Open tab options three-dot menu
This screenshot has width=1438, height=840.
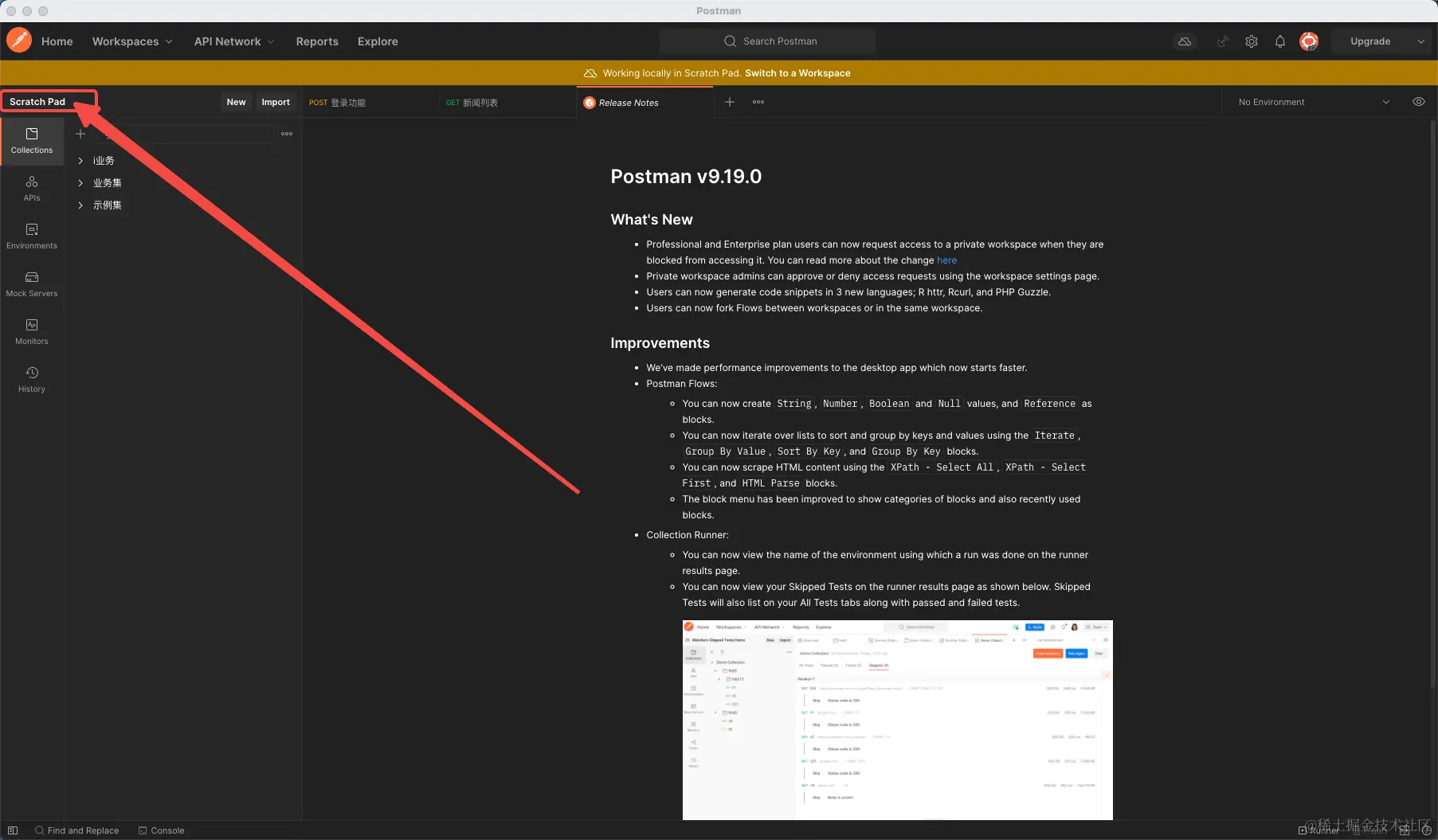point(758,102)
